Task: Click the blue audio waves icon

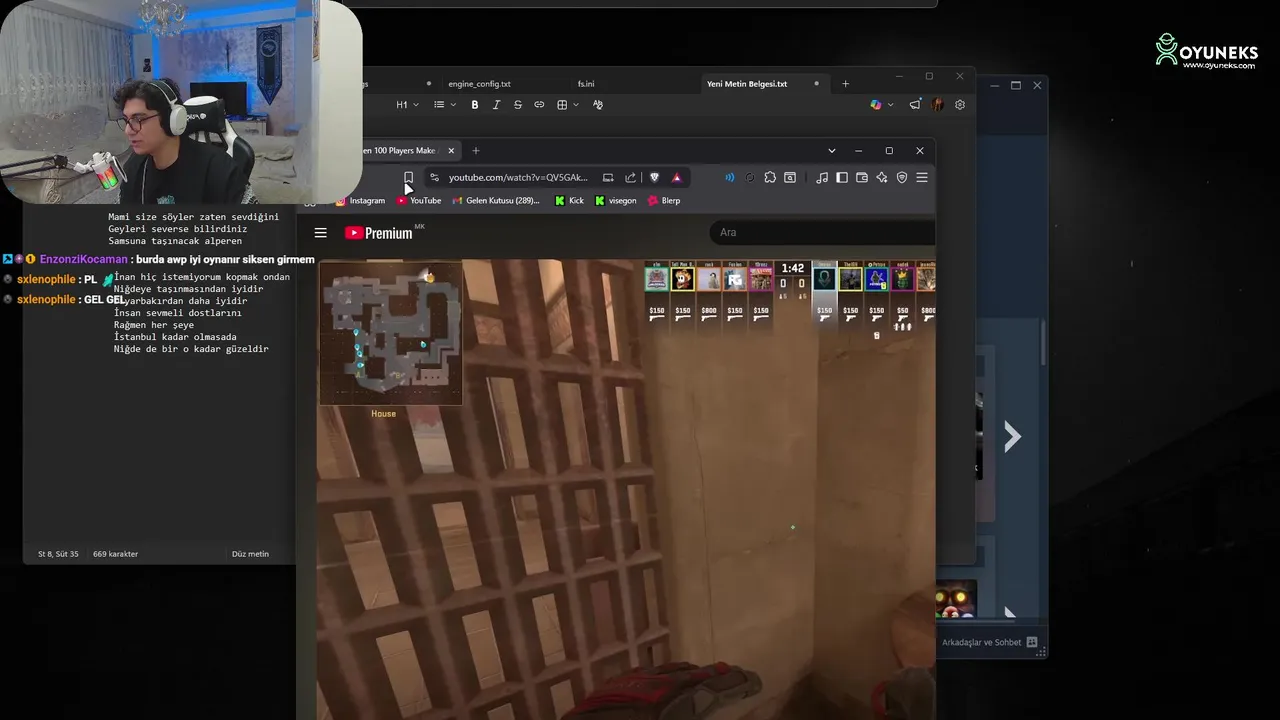Action: 729,178
